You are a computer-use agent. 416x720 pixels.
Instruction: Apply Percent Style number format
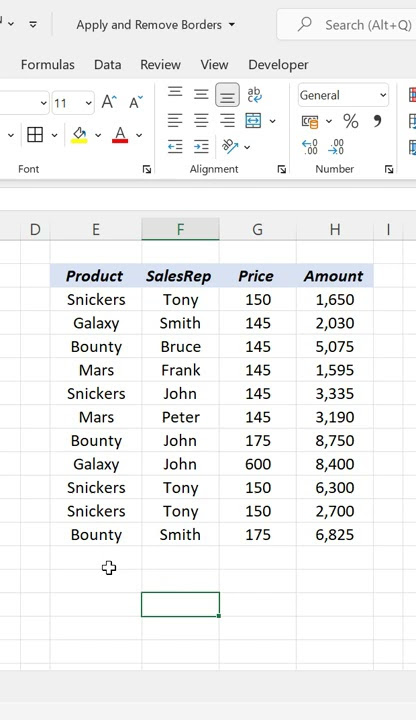[350, 121]
